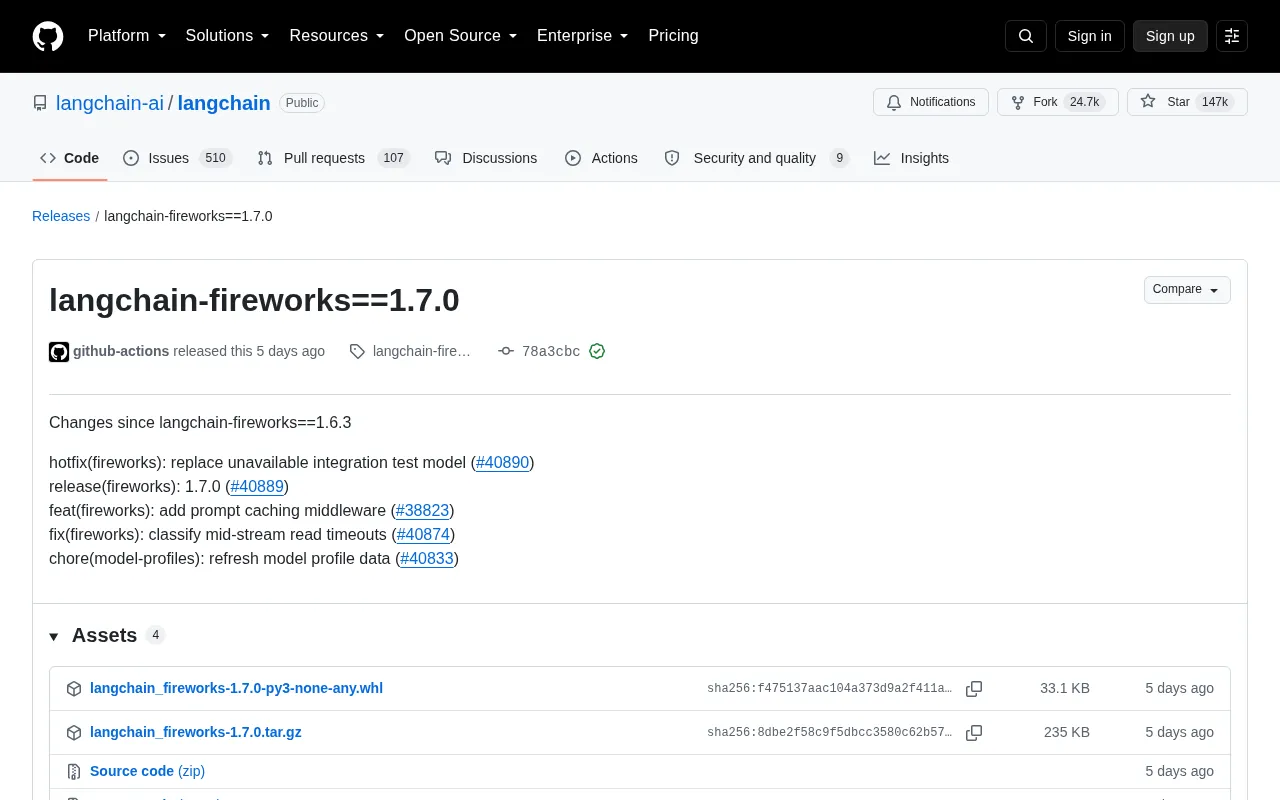This screenshot has width=1280, height=800.
Task: Open the search magnifier button
Action: pos(1026,36)
